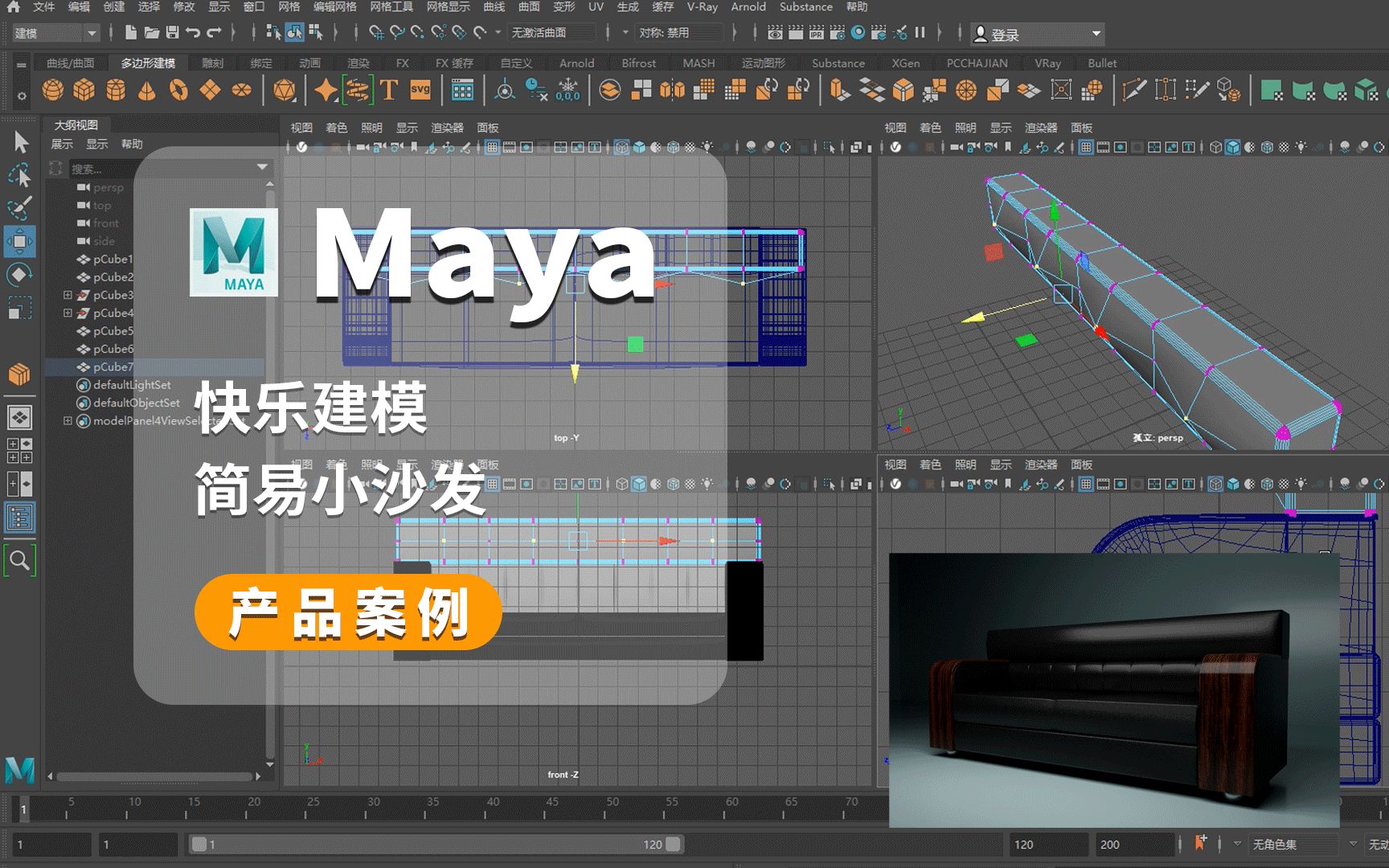Screen dimensions: 1389x868
Task: Open the 建模 menu set dropdown
Action: [x=55, y=33]
